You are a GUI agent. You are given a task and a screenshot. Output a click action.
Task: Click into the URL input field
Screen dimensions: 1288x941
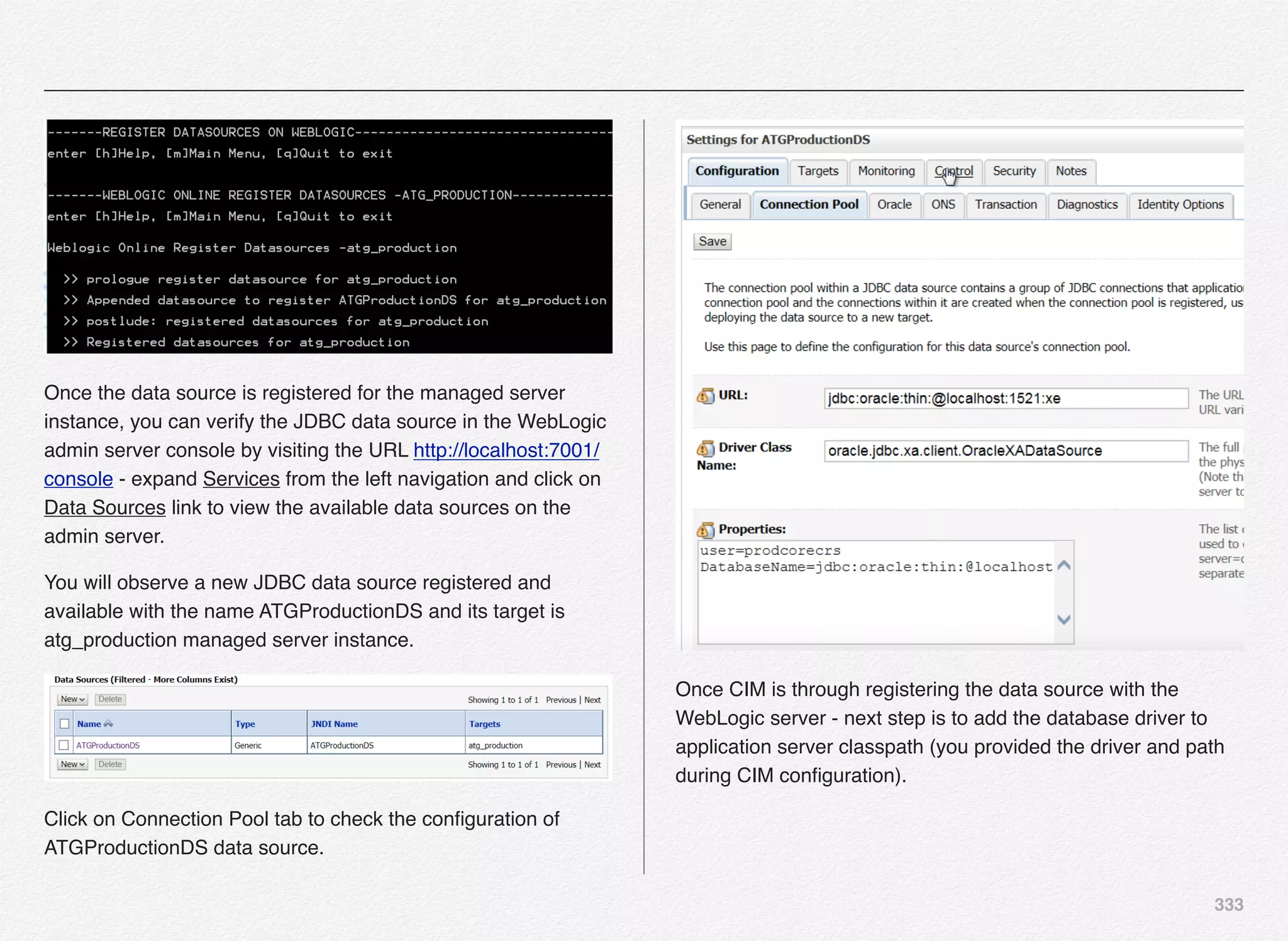(x=1006, y=398)
